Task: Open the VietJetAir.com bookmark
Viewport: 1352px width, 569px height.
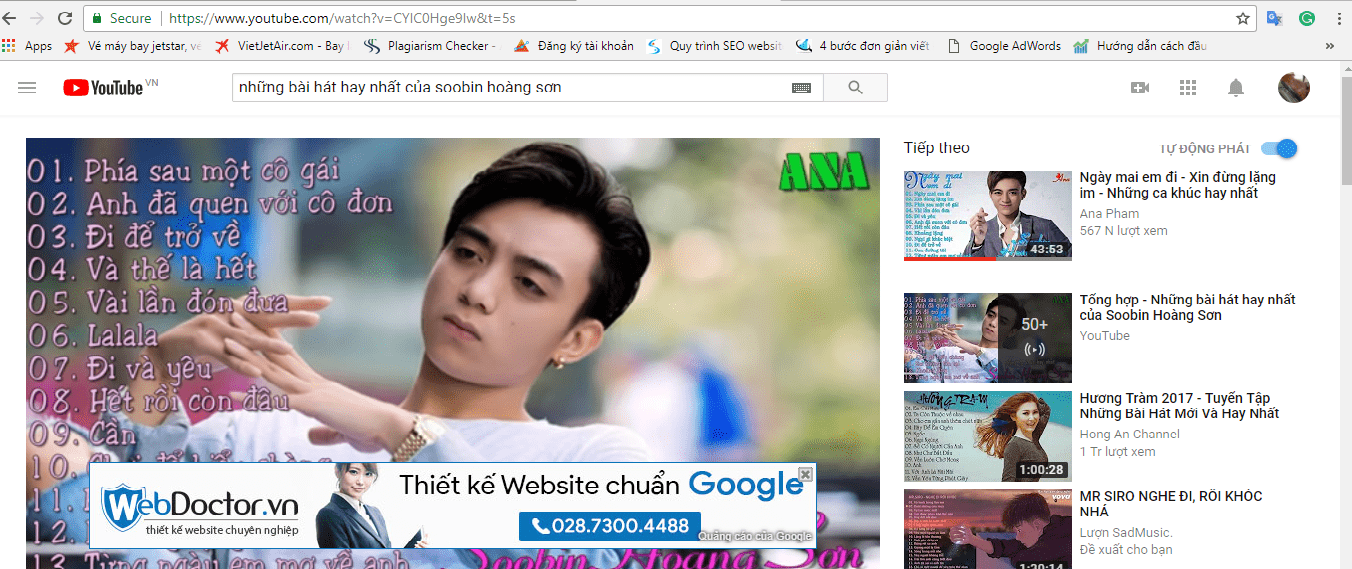Action: 281,46
